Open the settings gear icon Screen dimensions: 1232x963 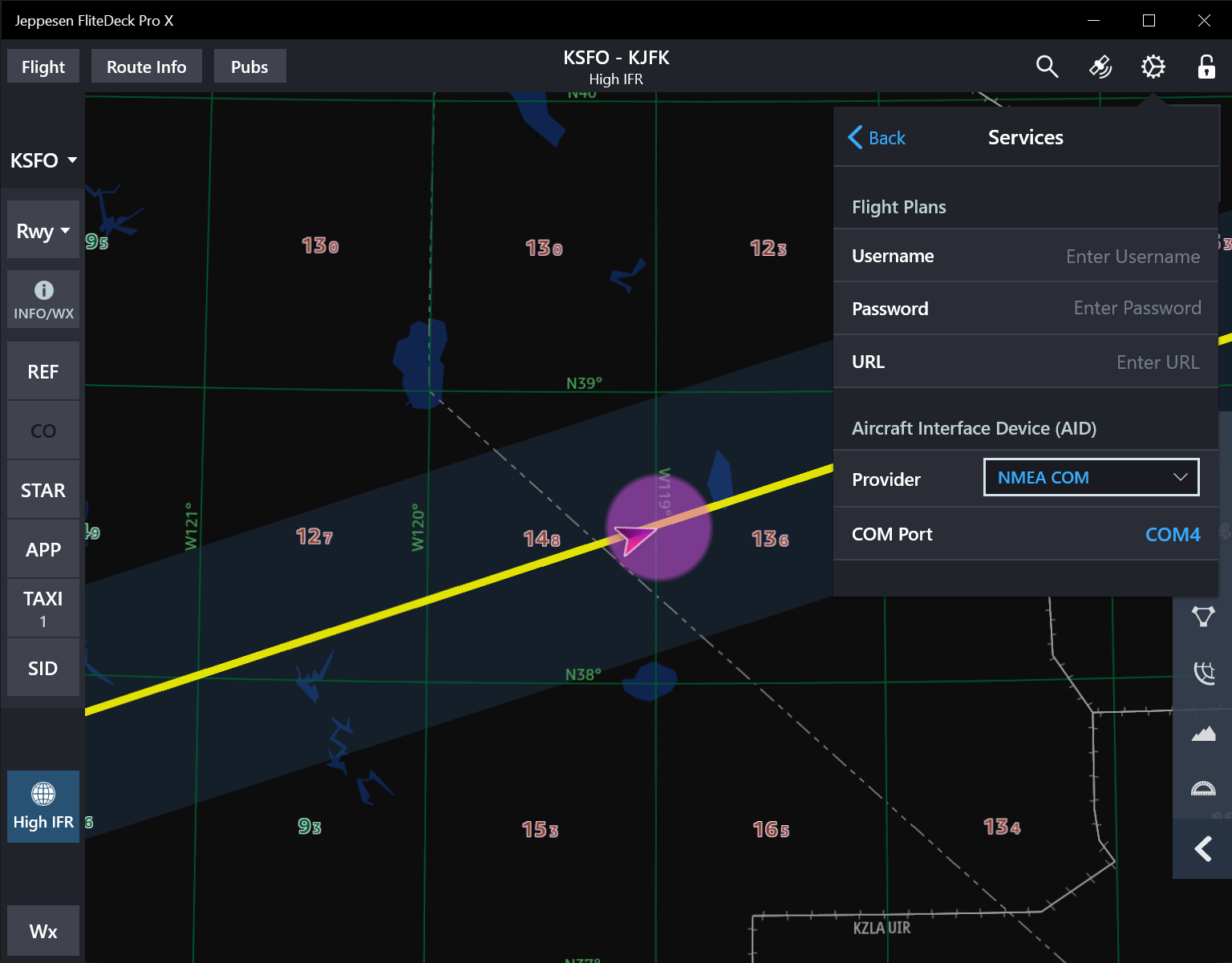click(x=1153, y=67)
